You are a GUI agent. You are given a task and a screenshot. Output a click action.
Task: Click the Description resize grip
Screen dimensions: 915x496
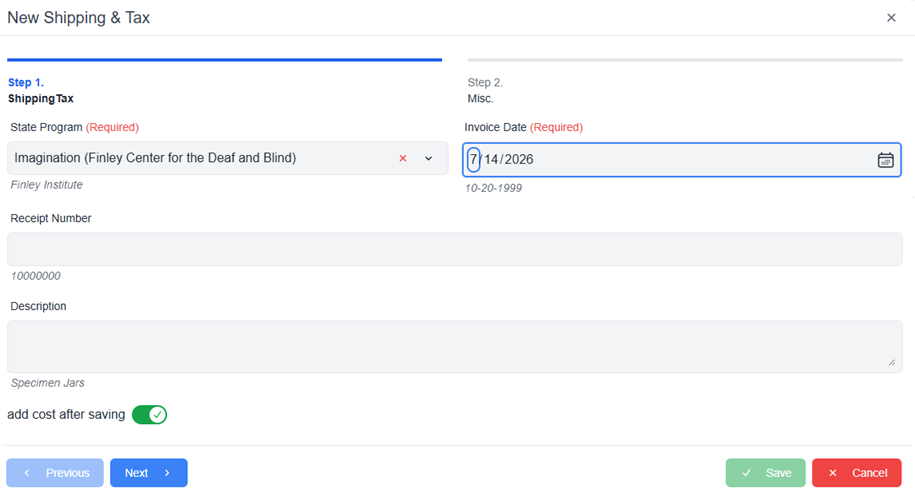point(892,362)
